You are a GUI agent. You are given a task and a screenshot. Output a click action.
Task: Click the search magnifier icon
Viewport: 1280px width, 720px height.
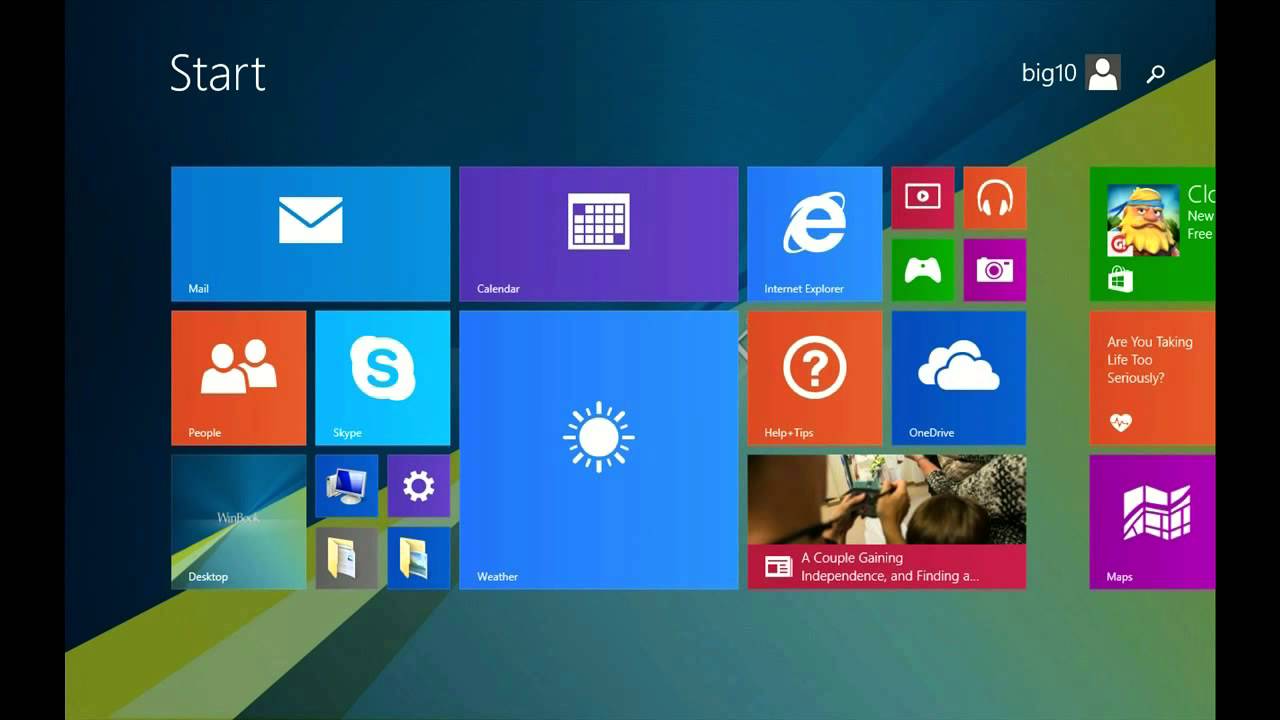(1156, 73)
